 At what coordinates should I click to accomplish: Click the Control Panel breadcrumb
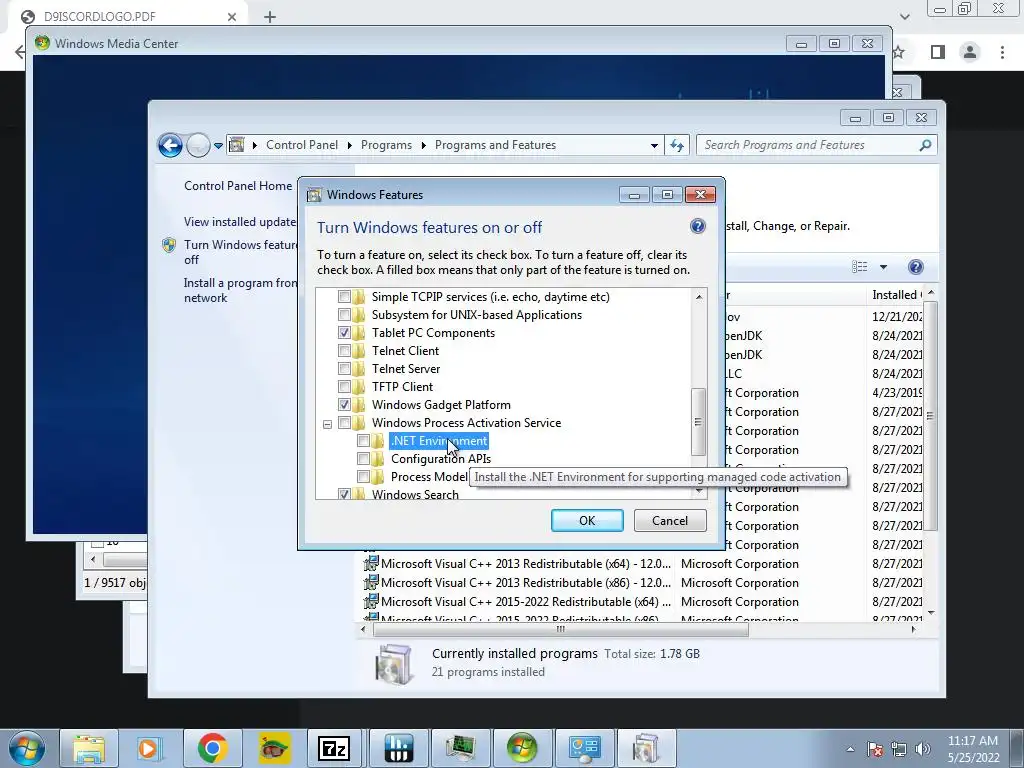302,145
